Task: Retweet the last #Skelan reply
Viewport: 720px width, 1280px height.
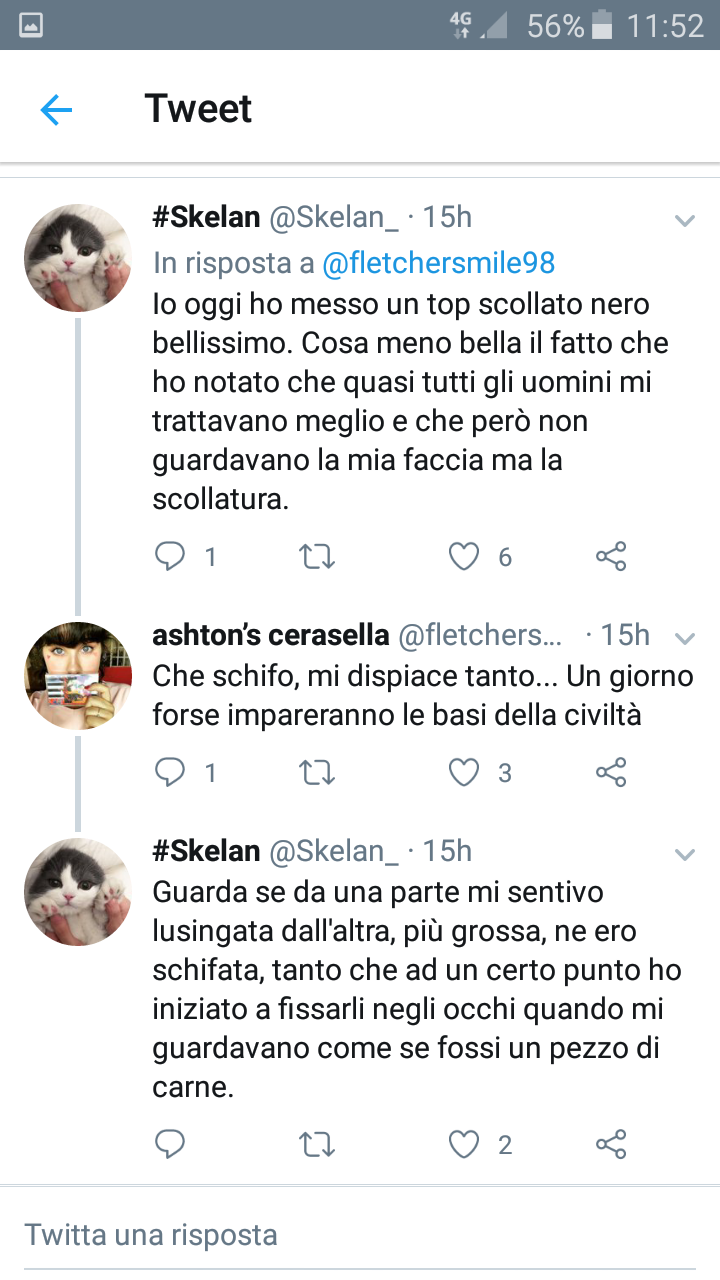Action: 317,1144
